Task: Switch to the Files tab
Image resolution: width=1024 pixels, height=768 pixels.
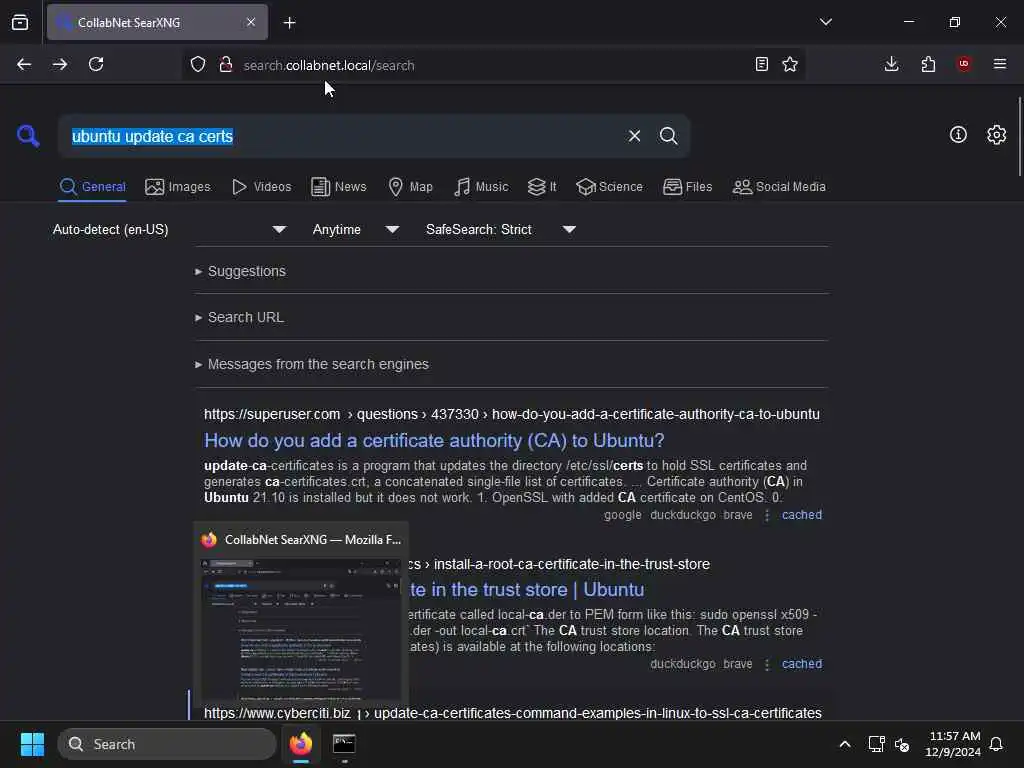Action: (x=688, y=187)
